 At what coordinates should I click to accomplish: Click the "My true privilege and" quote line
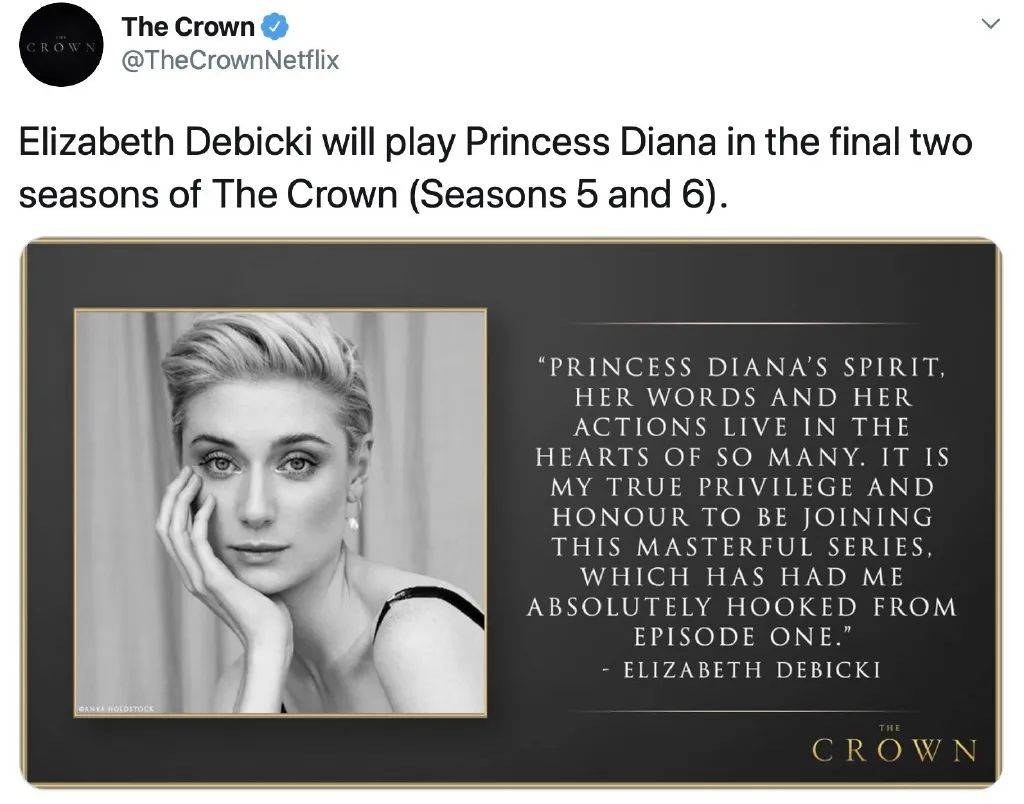point(741,487)
